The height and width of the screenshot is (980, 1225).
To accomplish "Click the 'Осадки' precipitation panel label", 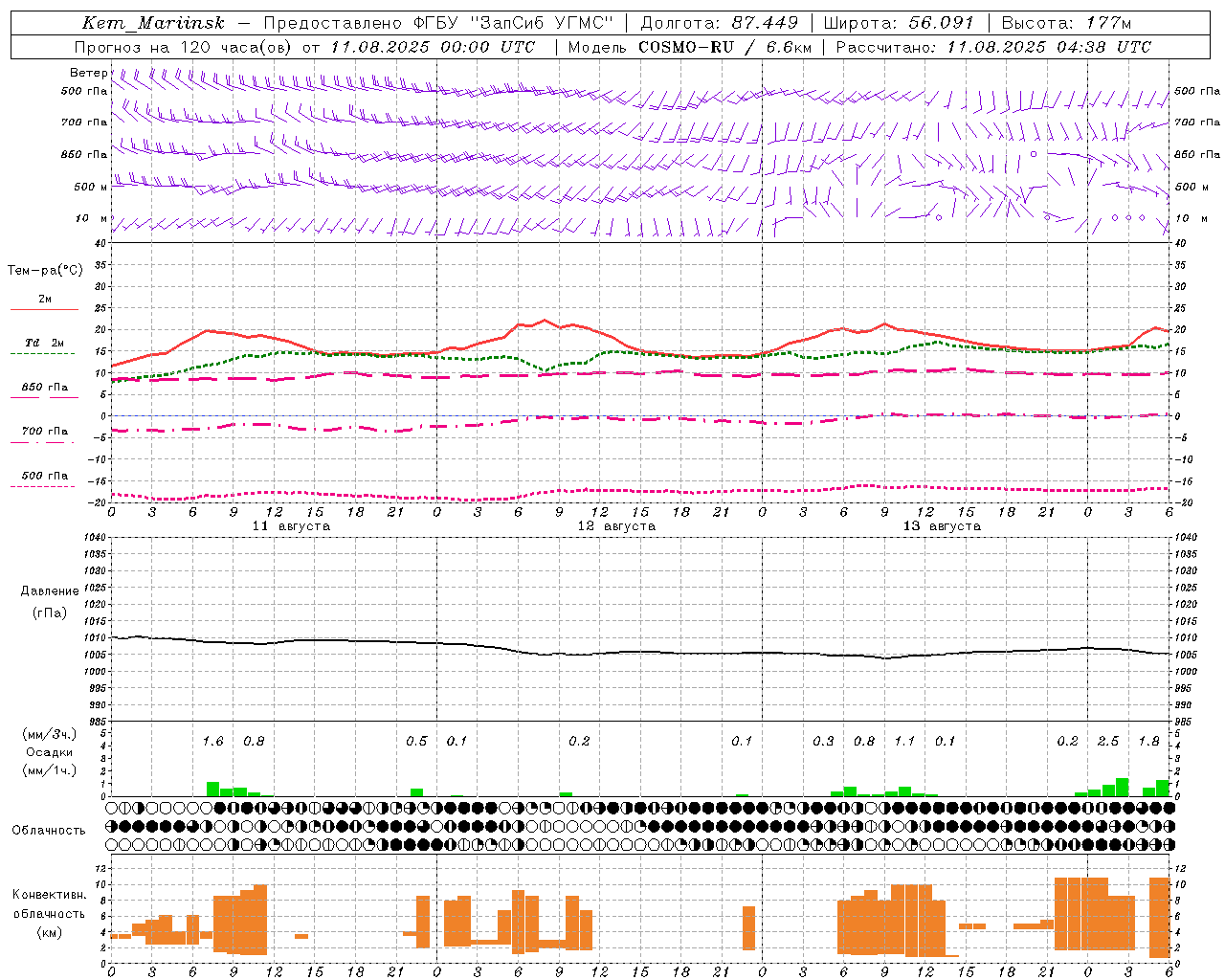I will (x=50, y=752).
